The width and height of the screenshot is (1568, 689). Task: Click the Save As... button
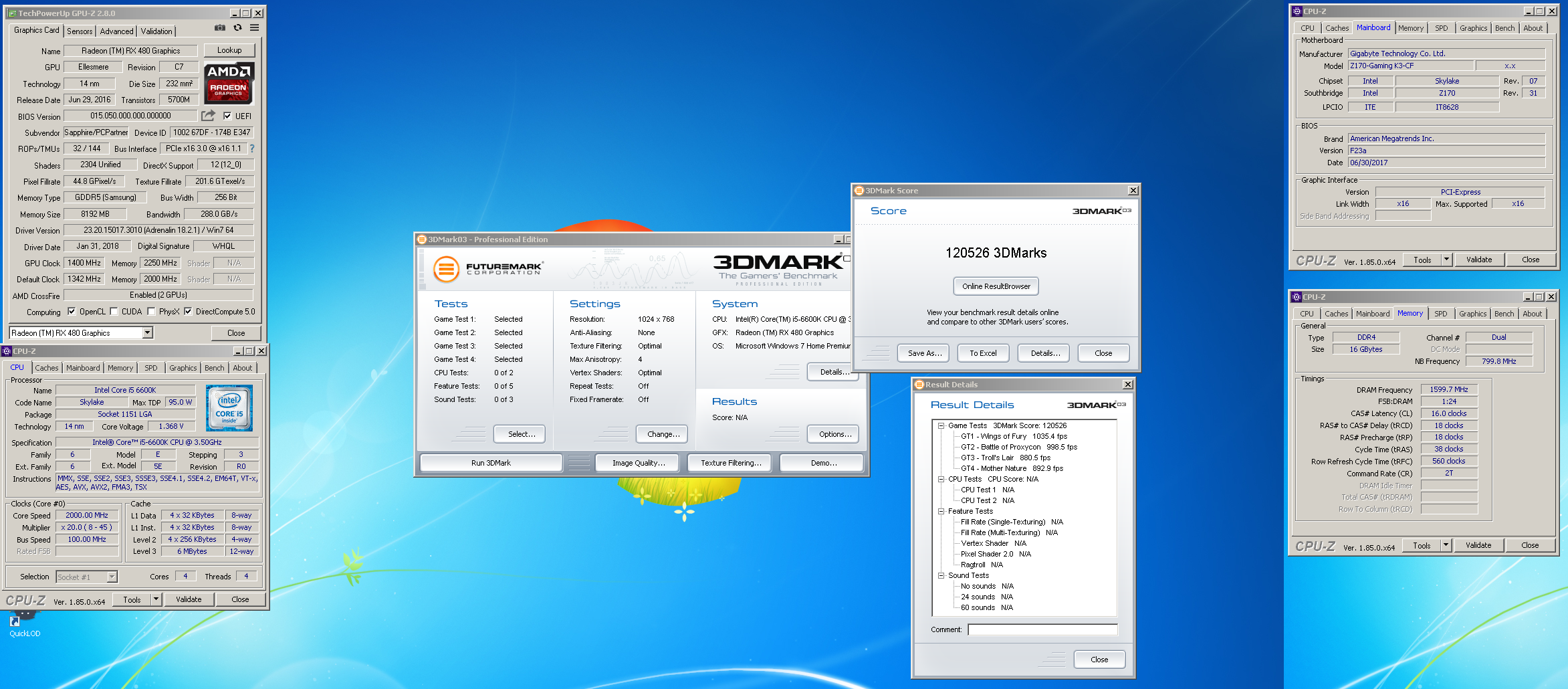(925, 353)
